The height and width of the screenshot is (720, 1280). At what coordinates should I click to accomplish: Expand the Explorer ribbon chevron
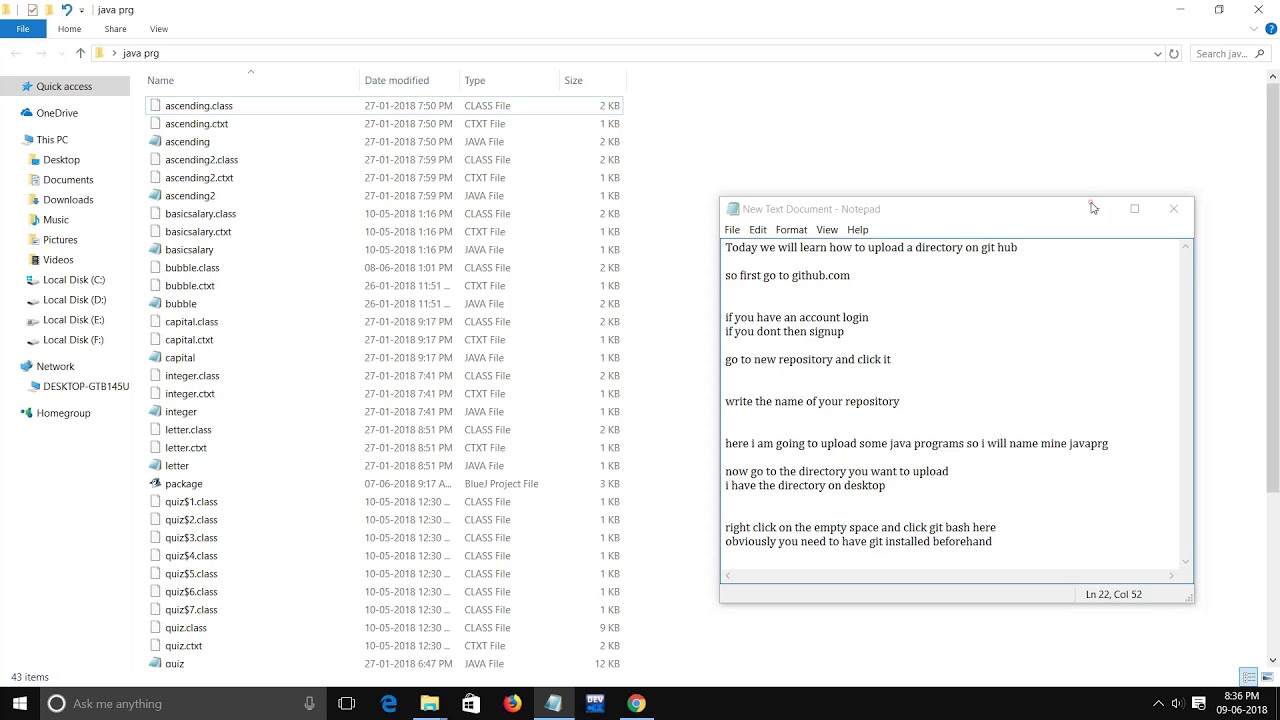point(1253,29)
